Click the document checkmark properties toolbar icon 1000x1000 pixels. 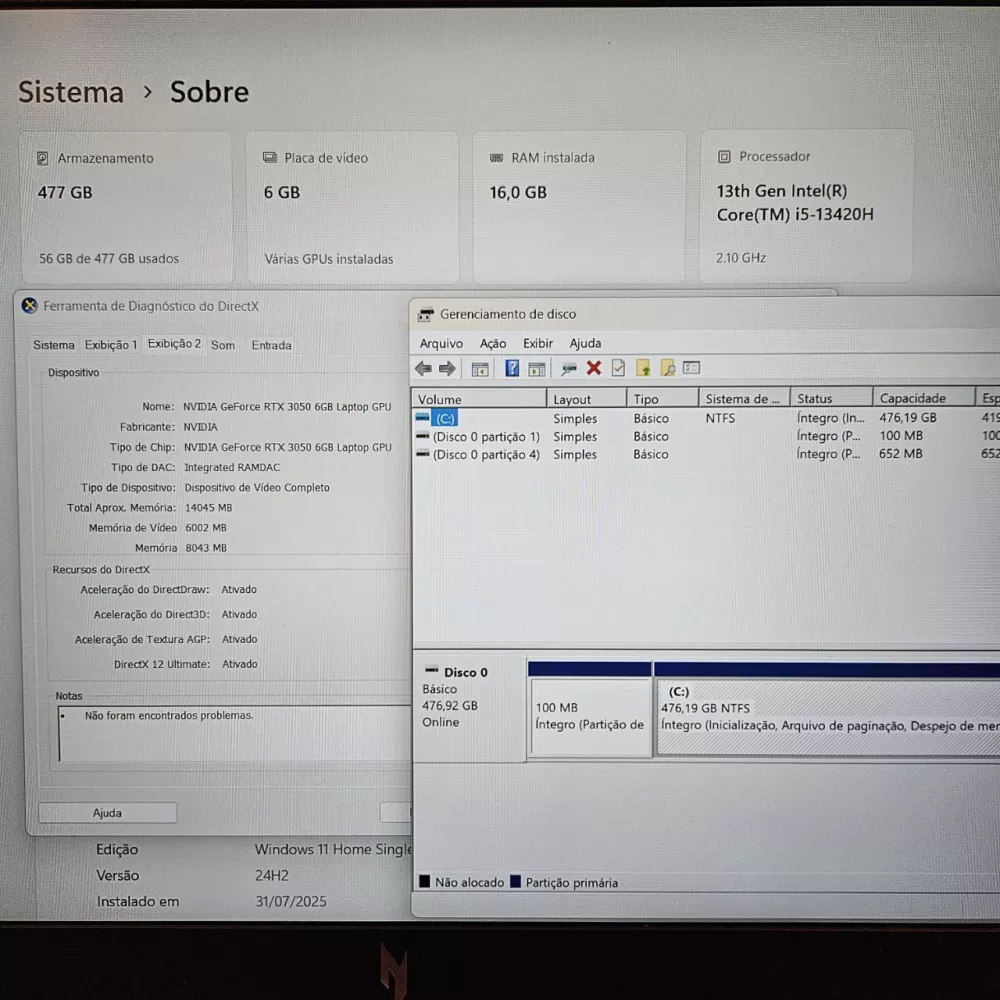618,368
